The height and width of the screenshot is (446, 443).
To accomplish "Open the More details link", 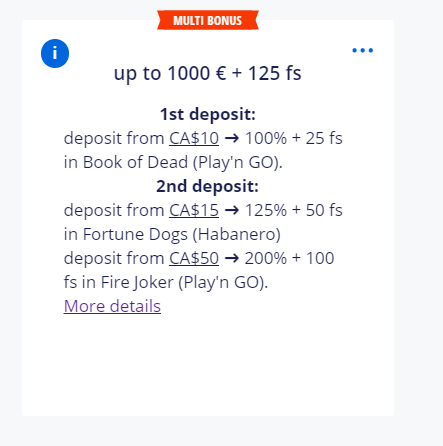I will pos(112,306).
